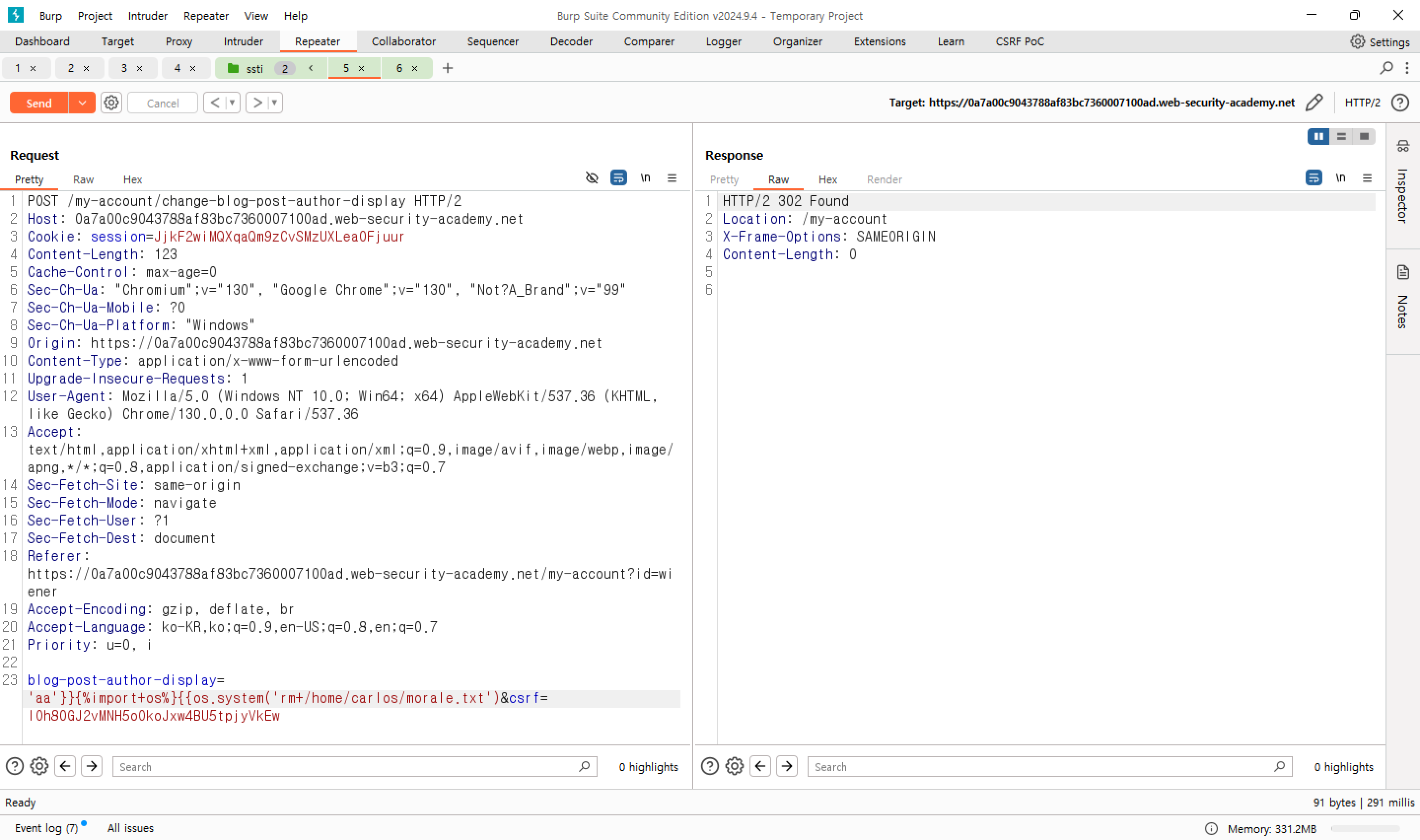Collapse ssti tab group chevron
Image resolution: width=1420 pixels, height=840 pixels.
pos(311,68)
